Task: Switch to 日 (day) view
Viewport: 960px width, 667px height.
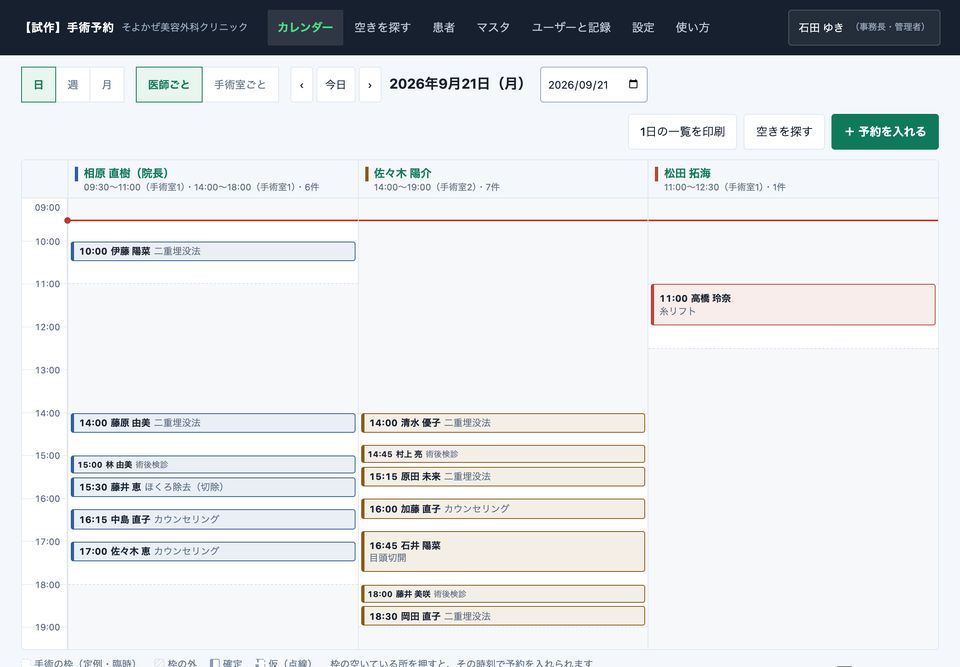Action: pyautogui.click(x=39, y=85)
